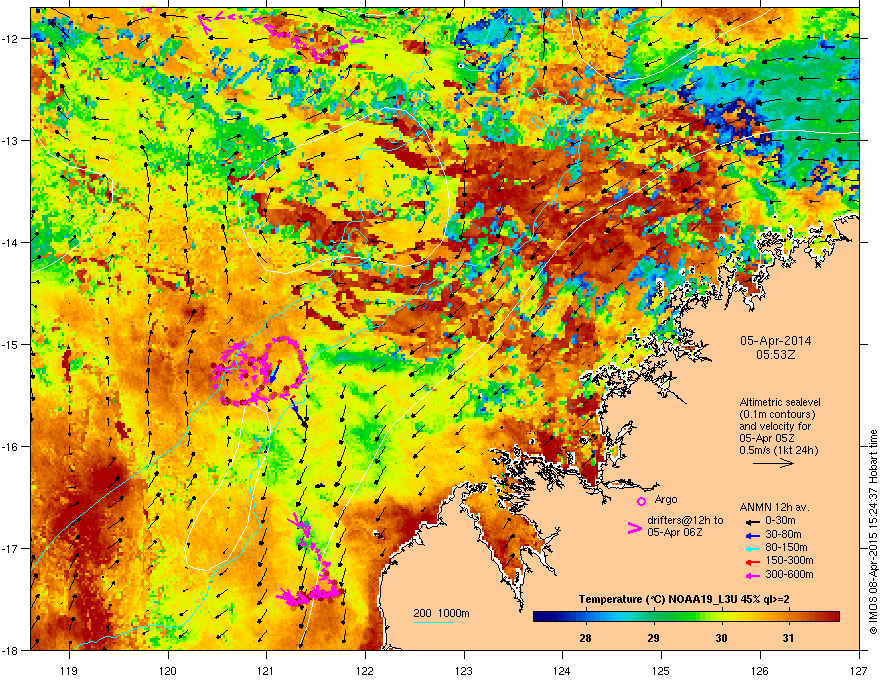The width and height of the screenshot is (880, 680).
Task: Click the '80-150m' depth label
Action: 786,548
